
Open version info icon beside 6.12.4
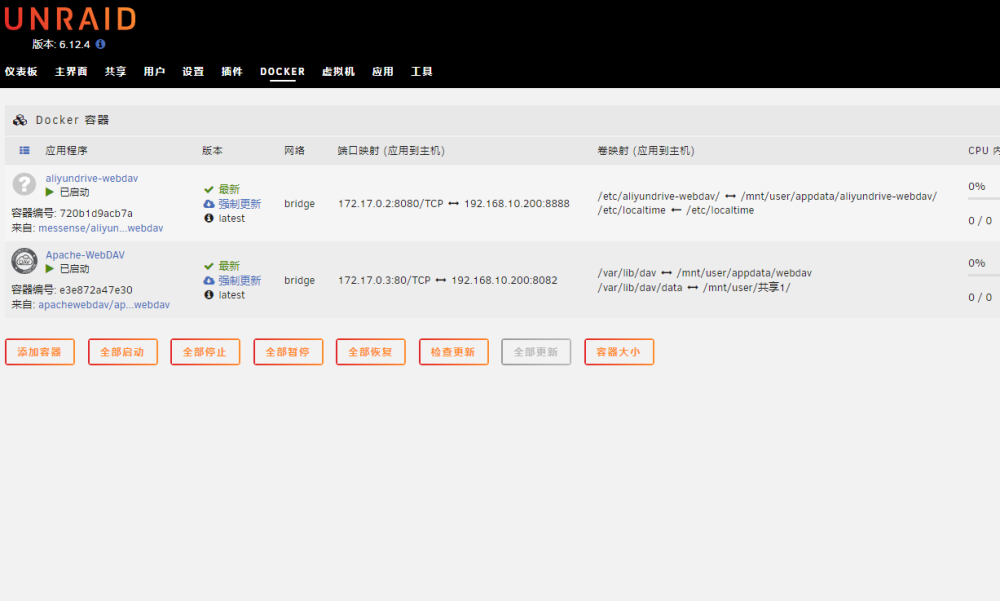point(100,44)
